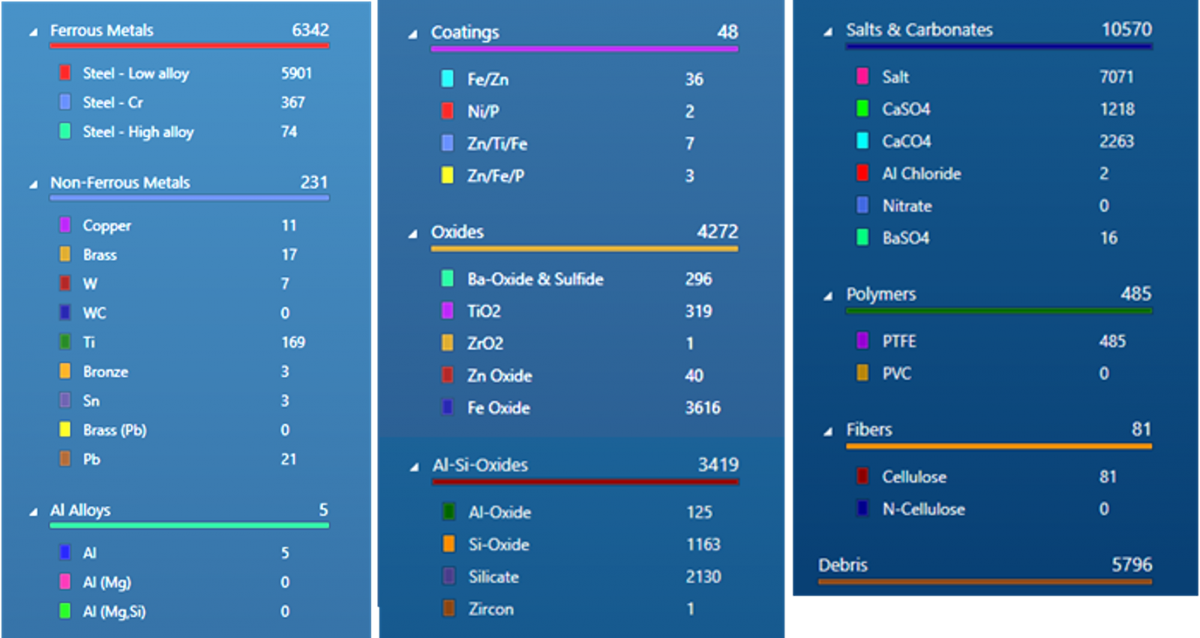Screen dimensions: 1200x638
Task: Click the orange Si-Oxide color swatch
Action: click(449, 545)
